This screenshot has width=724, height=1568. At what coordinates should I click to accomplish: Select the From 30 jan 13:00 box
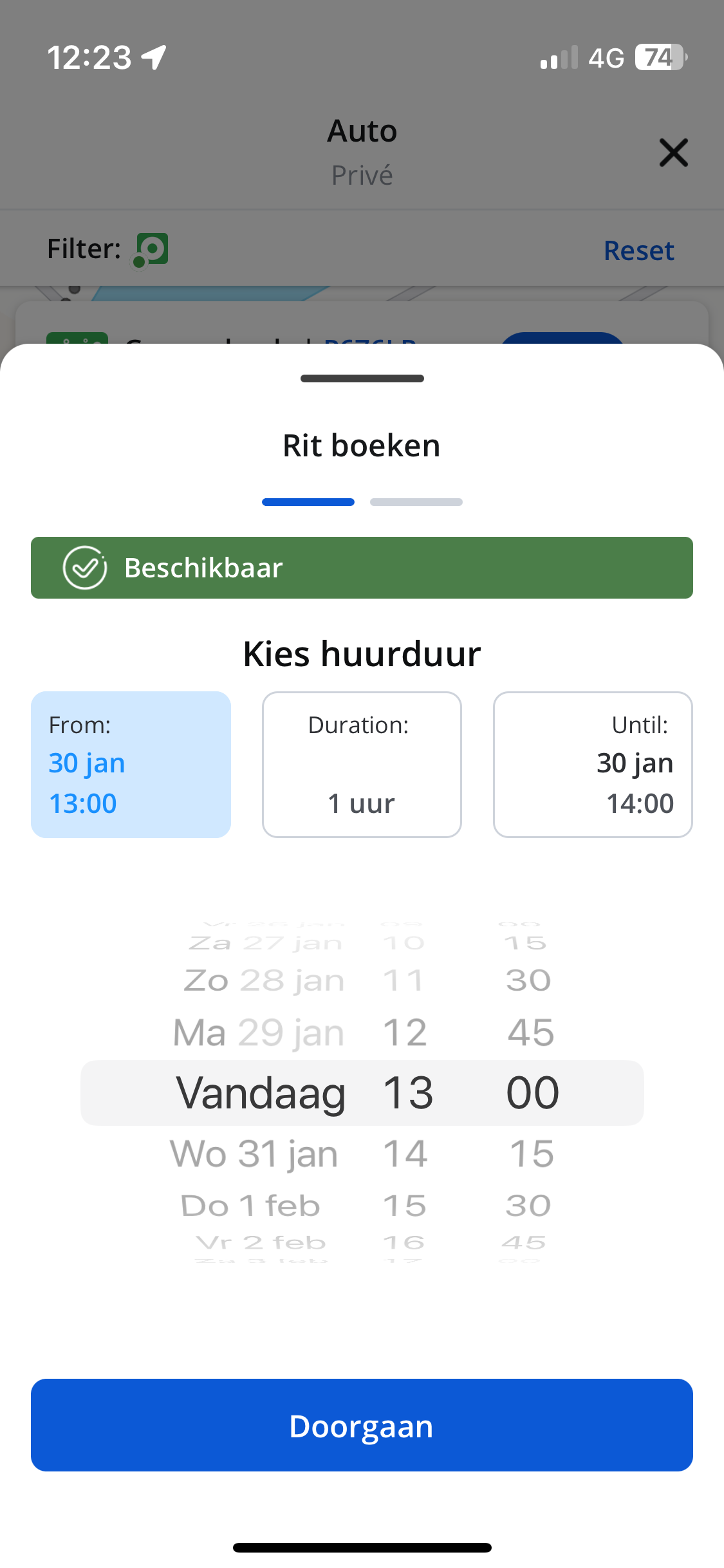click(131, 765)
